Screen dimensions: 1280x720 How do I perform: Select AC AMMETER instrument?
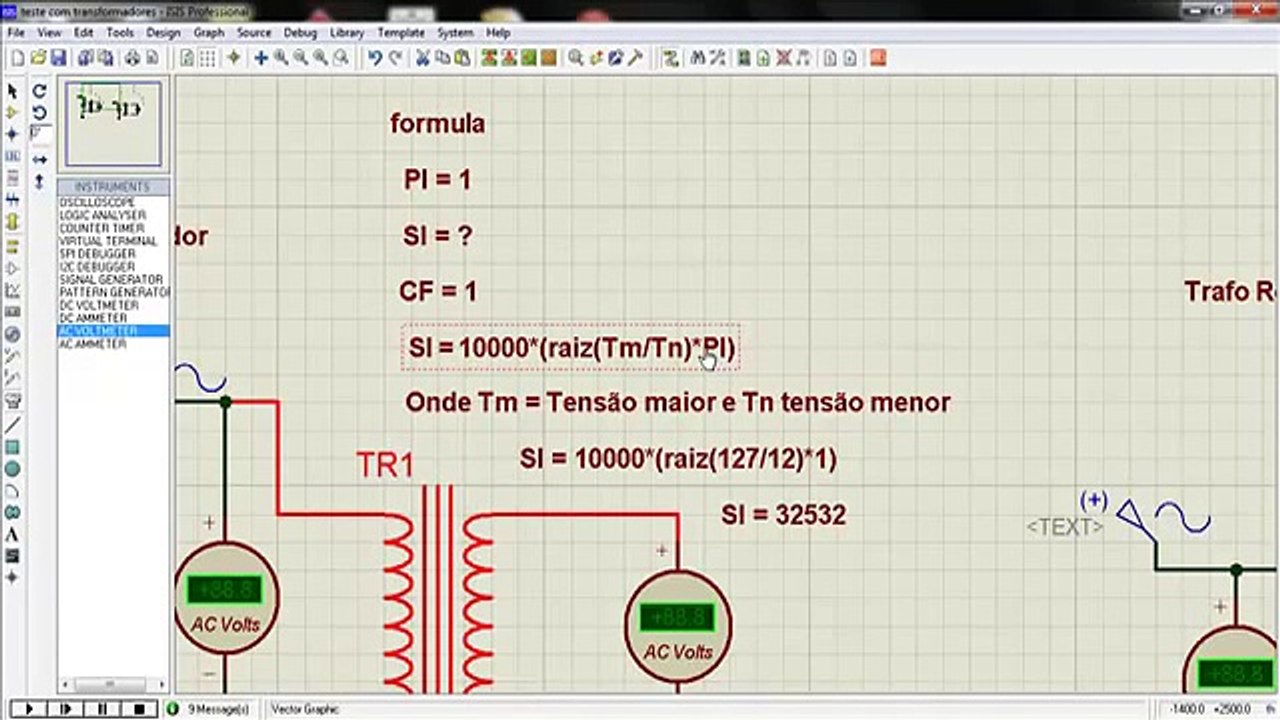click(113, 344)
